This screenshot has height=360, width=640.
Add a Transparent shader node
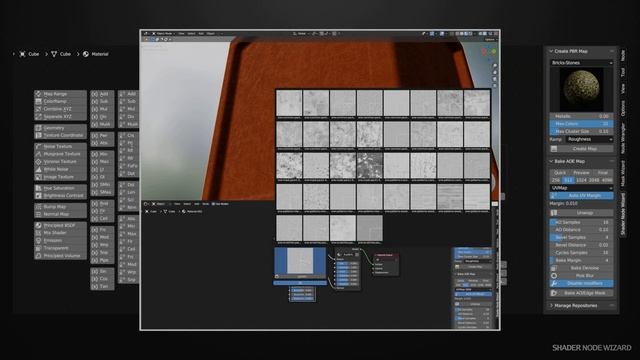(60, 248)
